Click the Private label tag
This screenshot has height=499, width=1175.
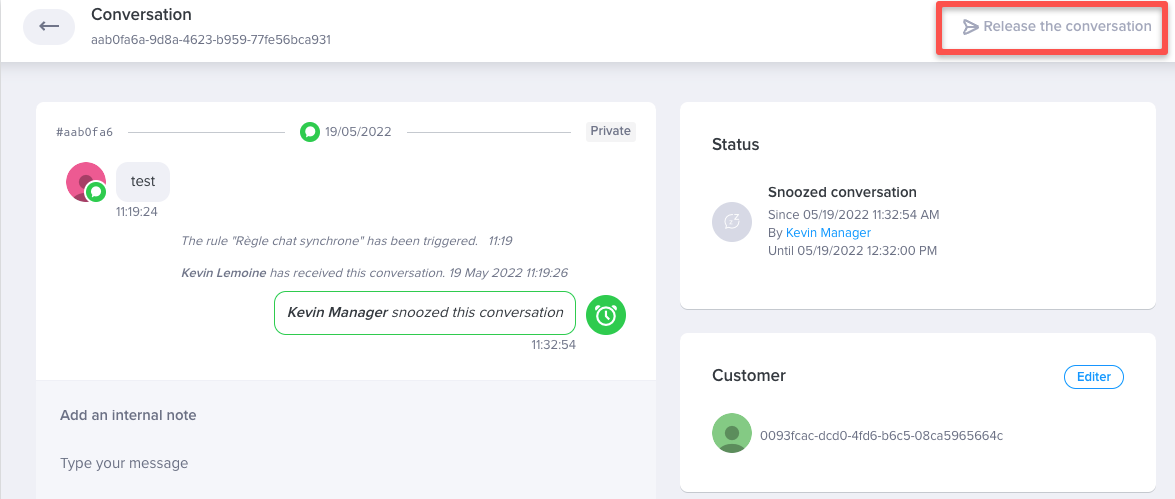[x=610, y=131]
